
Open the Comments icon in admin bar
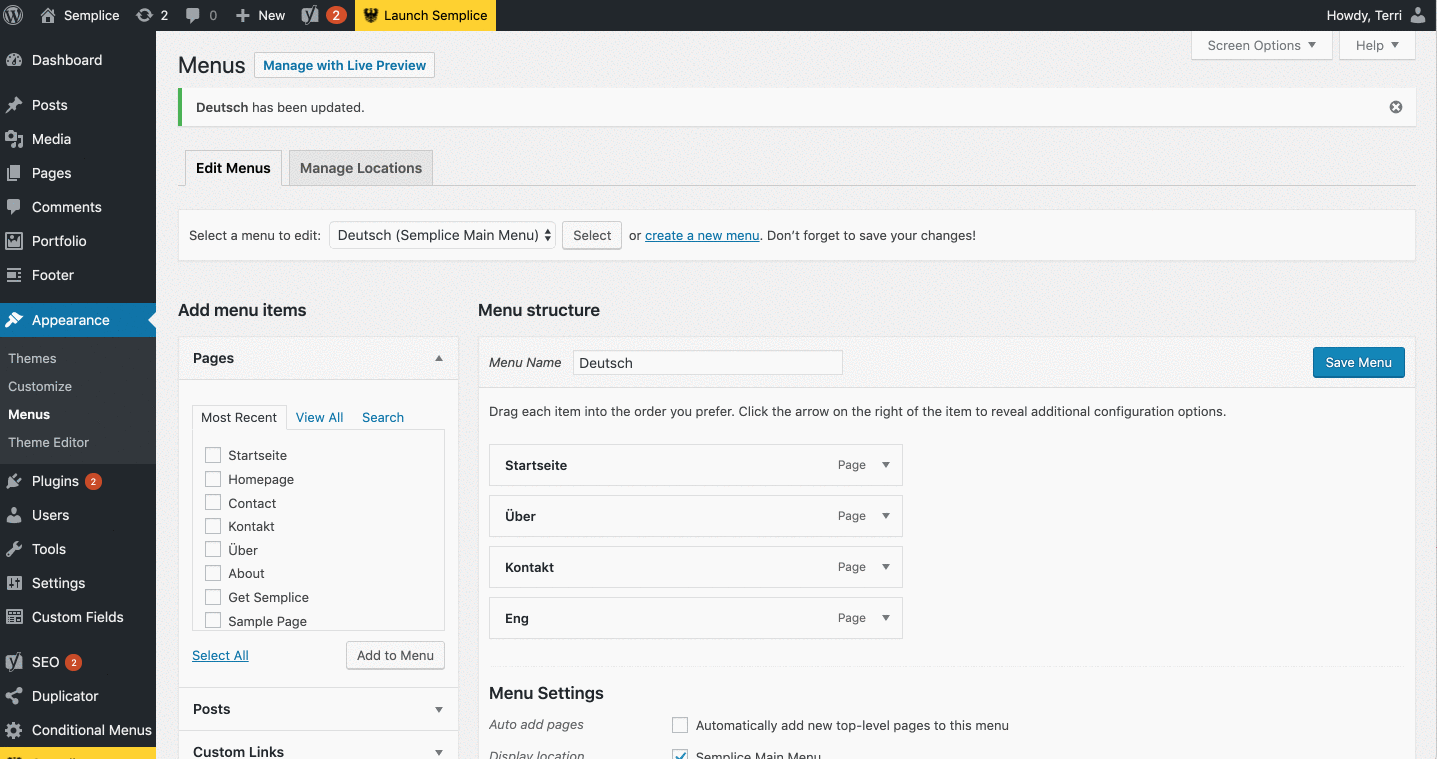click(195, 15)
